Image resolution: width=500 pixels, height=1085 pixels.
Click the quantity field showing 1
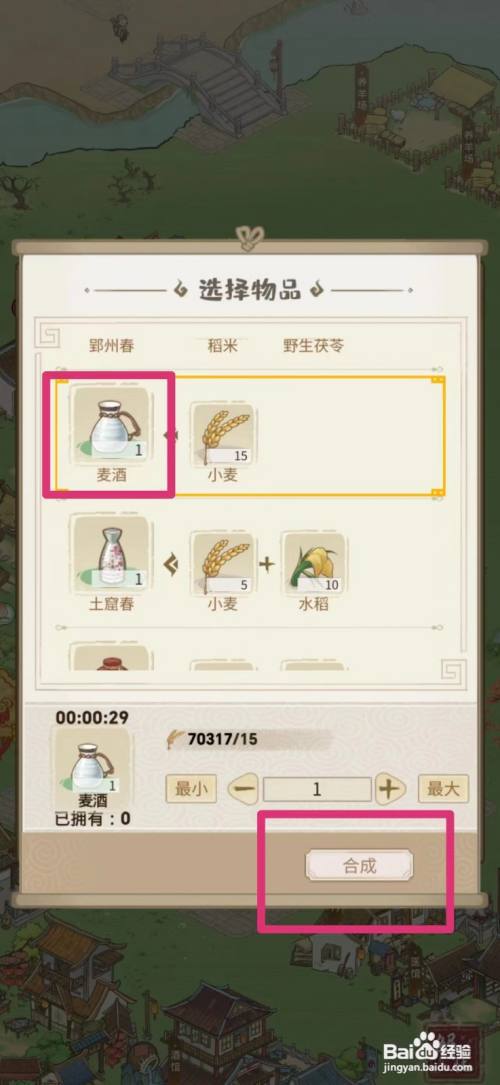coord(317,789)
